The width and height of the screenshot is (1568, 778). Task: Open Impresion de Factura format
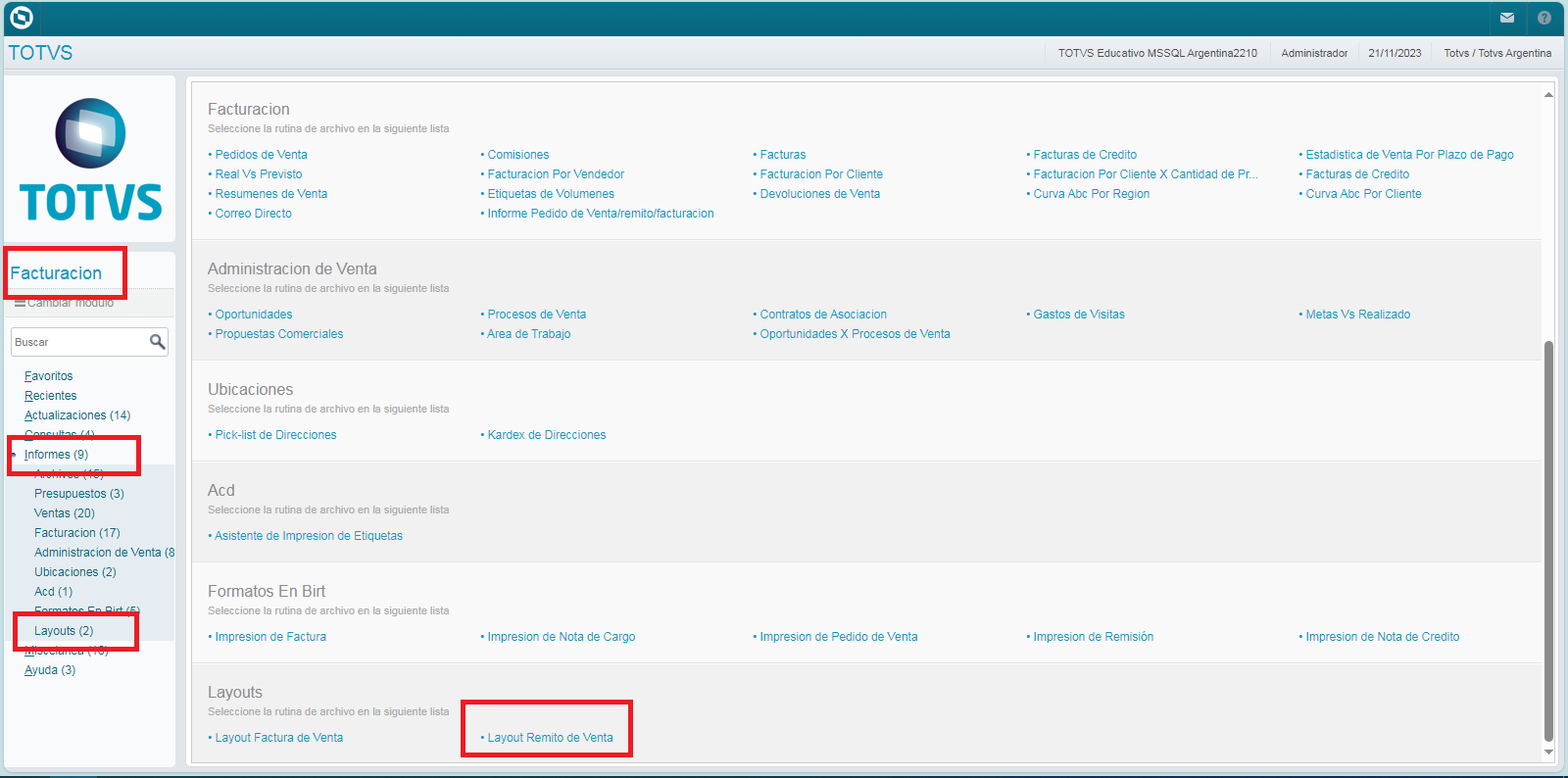pyautogui.click(x=270, y=637)
